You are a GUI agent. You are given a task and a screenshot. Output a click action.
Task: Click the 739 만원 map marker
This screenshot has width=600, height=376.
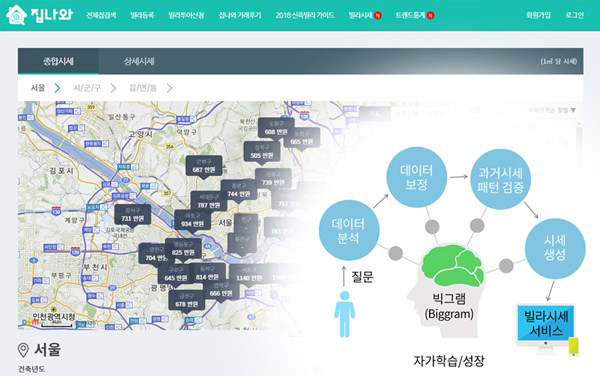[x=273, y=179]
